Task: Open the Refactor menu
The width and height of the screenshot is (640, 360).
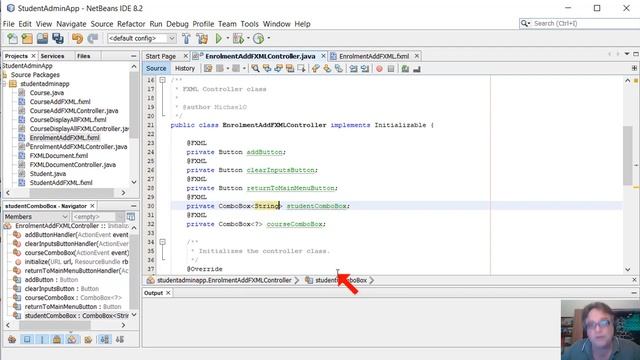Action: [x=131, y=24]
